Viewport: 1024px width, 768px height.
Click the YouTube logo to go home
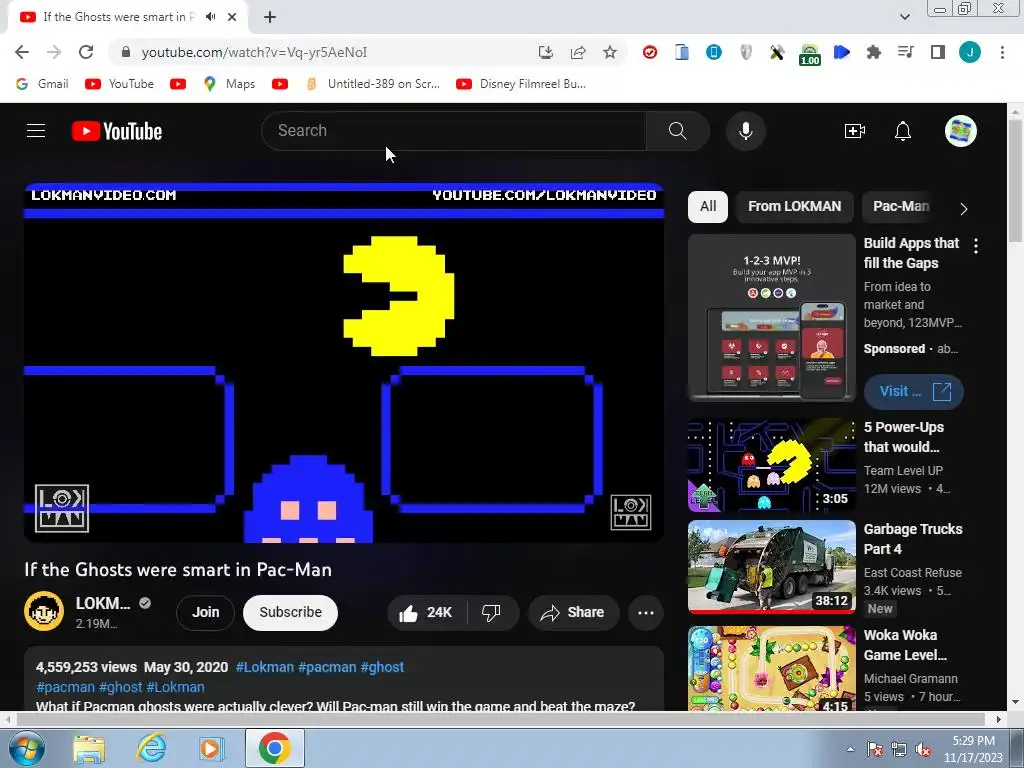click(x=117, y=131)
